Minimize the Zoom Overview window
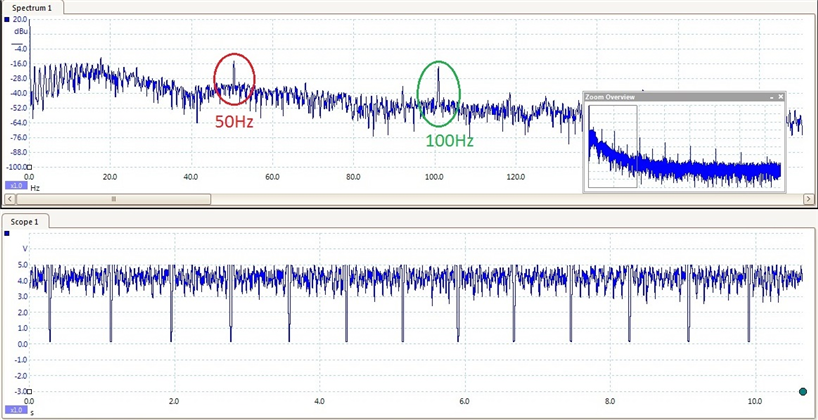The image size is (818, 420). pyautogui.click(x=772, y=97)
